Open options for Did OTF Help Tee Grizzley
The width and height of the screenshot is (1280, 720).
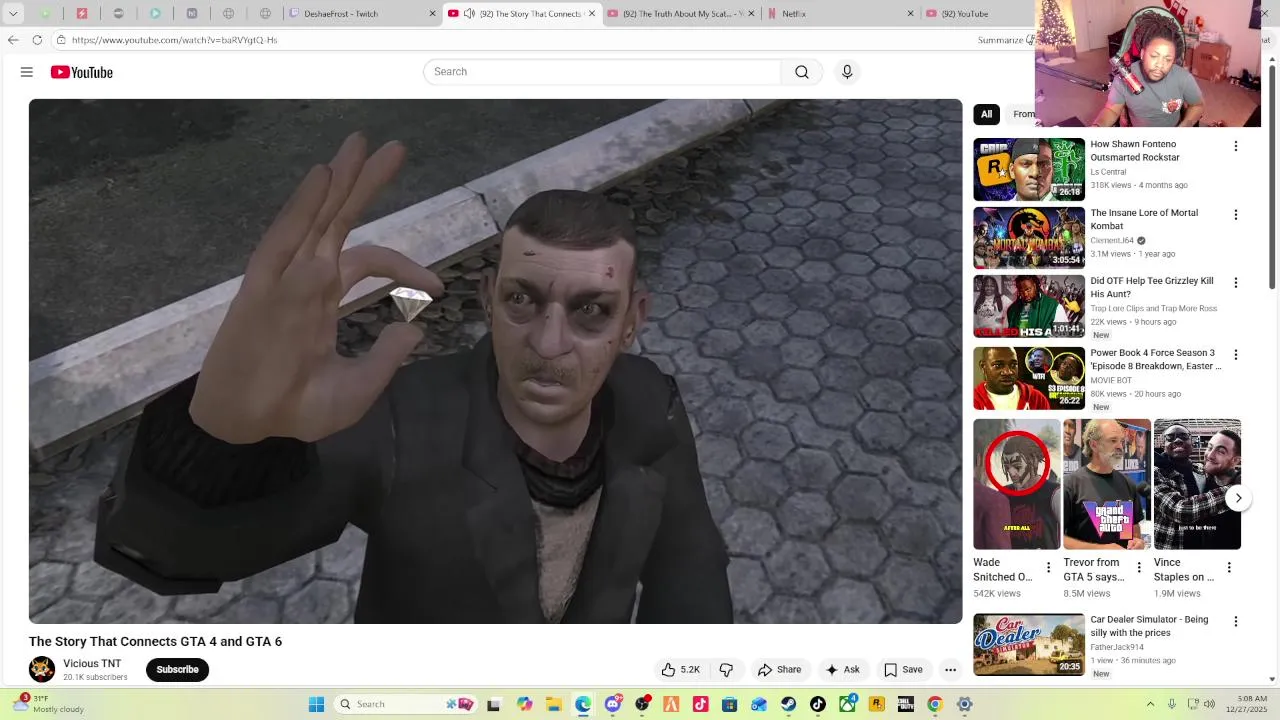[1236, 283]
